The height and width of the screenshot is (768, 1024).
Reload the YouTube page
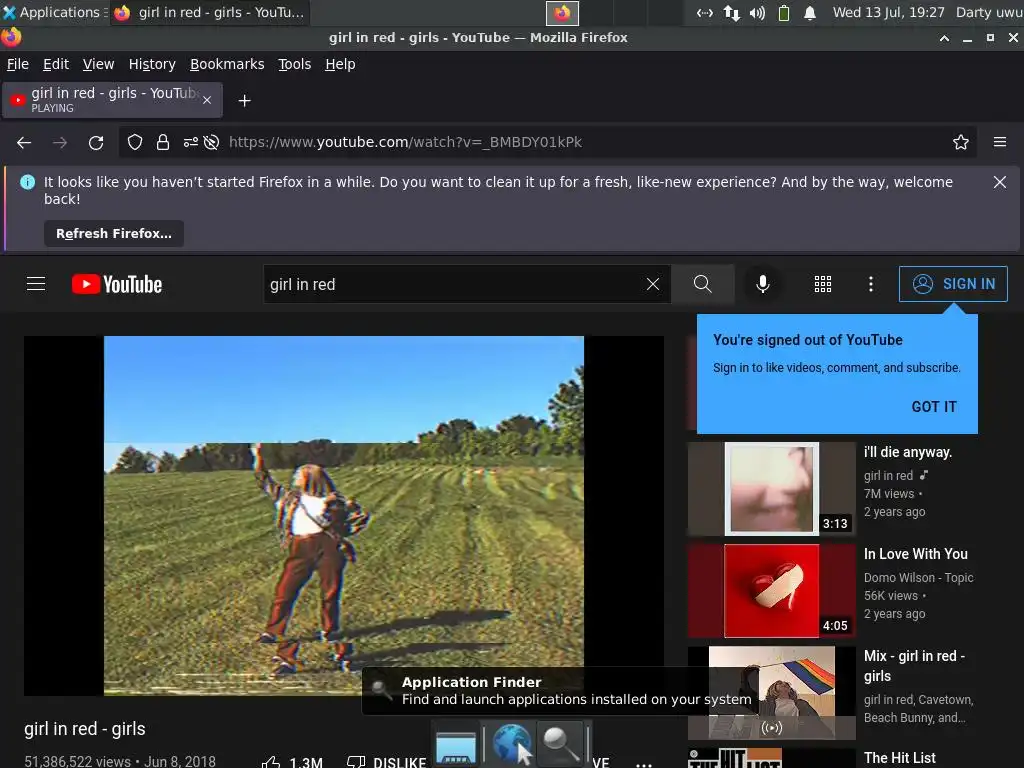96,142
